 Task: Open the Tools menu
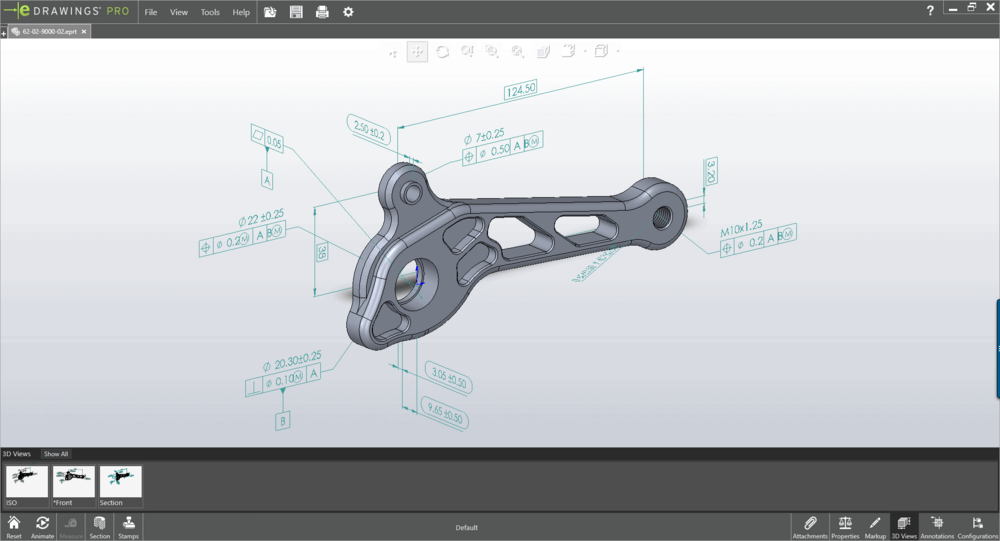pyautogui.click(x=210, y=12)
